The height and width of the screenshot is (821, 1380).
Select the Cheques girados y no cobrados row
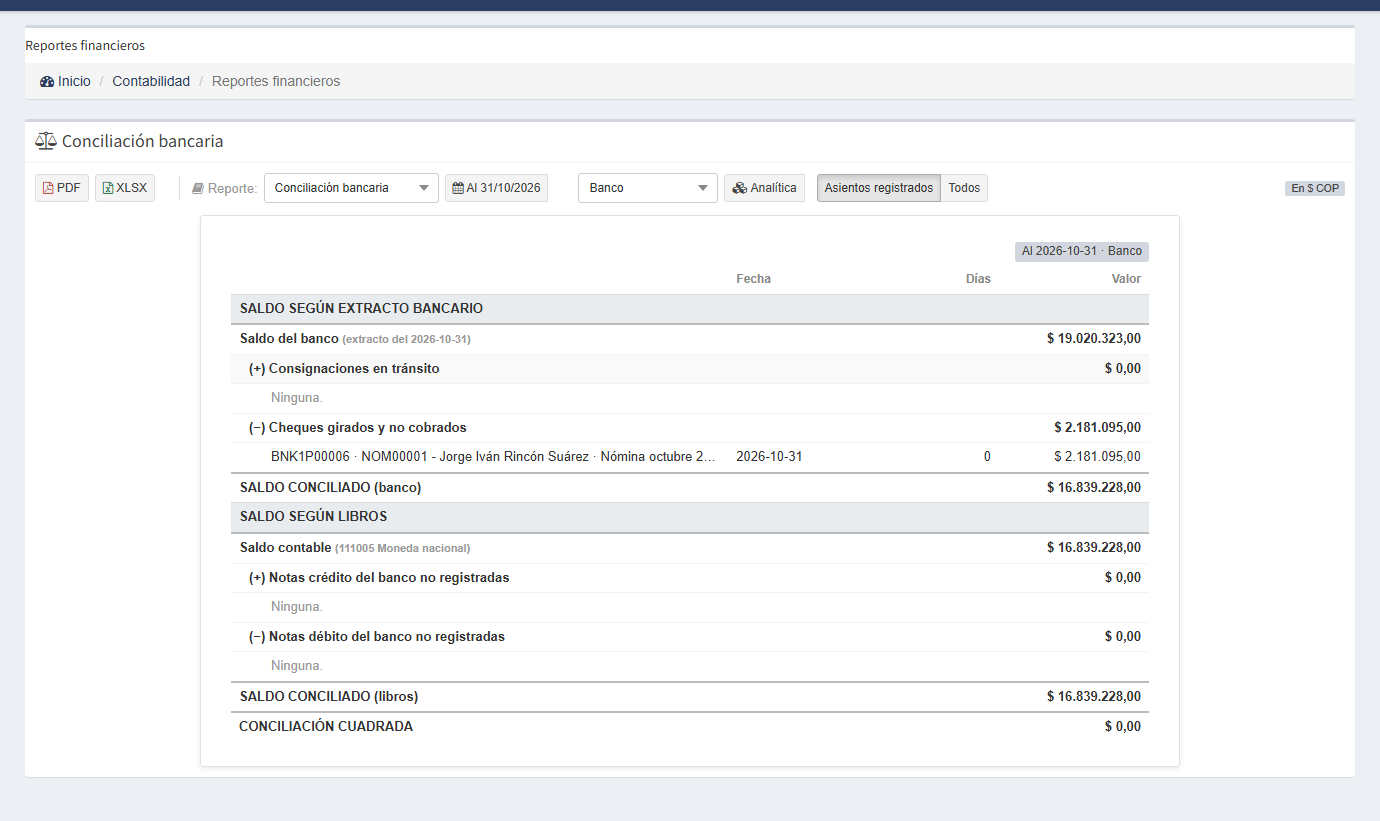coord(690,428)
